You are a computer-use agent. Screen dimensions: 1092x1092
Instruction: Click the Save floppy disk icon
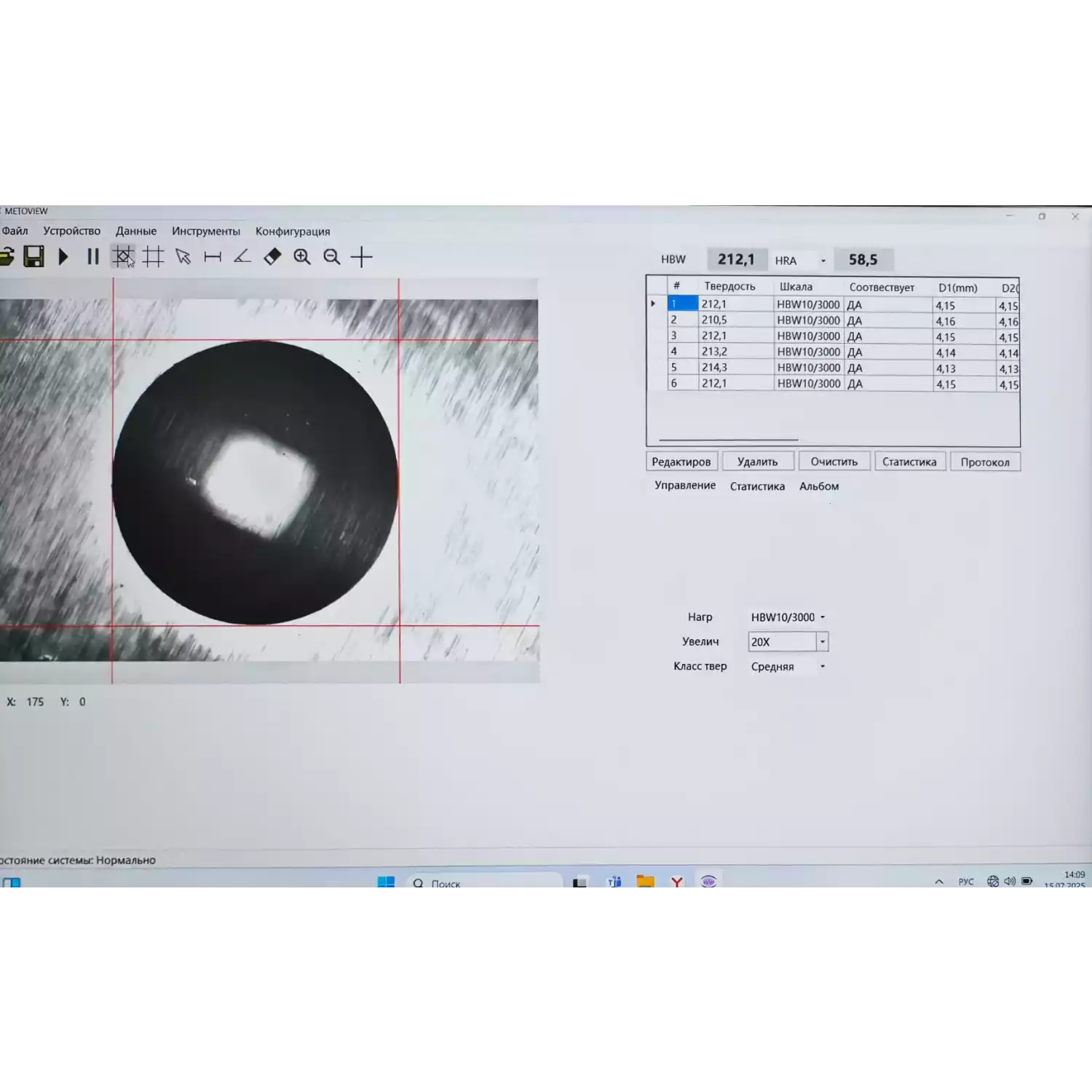tap(33, 257)
